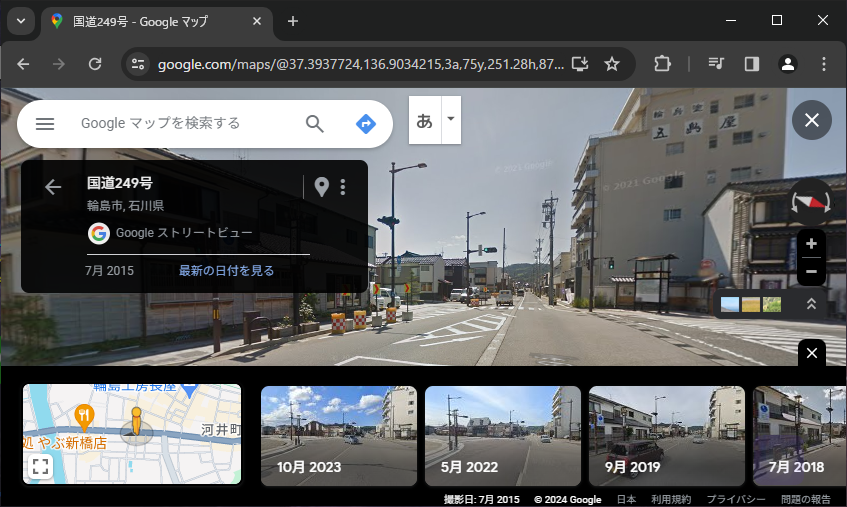Select the 7月 2018 Street View thumbnail
847x507 pixels.
click(799, 436)
